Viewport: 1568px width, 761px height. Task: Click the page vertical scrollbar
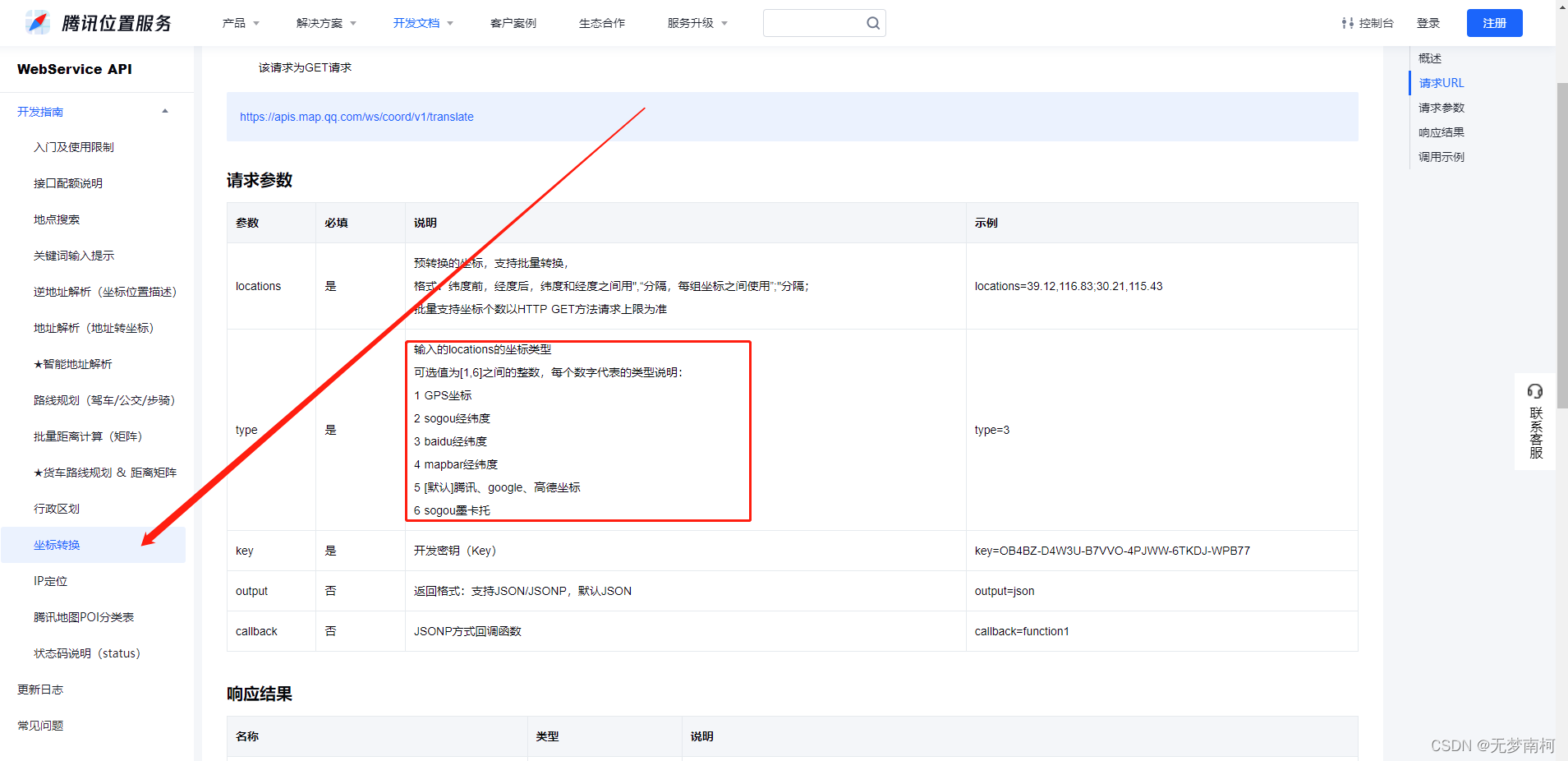coord(1562,247)
